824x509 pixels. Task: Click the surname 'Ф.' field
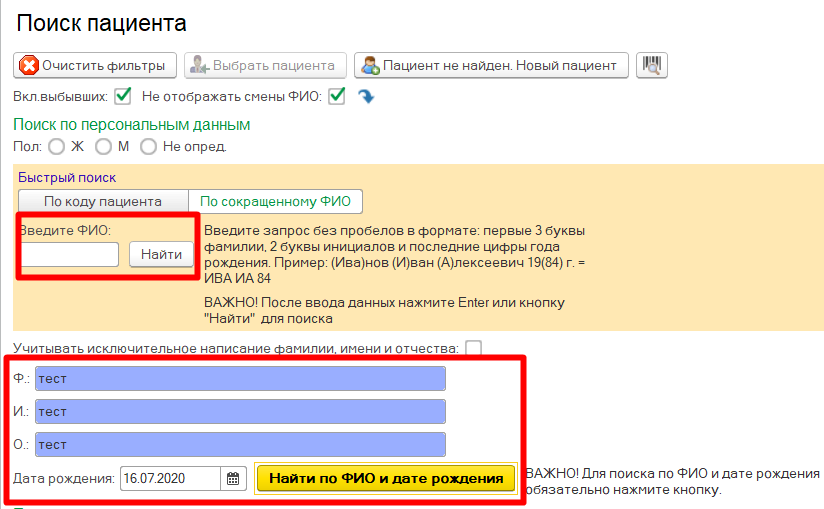coord(240,379)
